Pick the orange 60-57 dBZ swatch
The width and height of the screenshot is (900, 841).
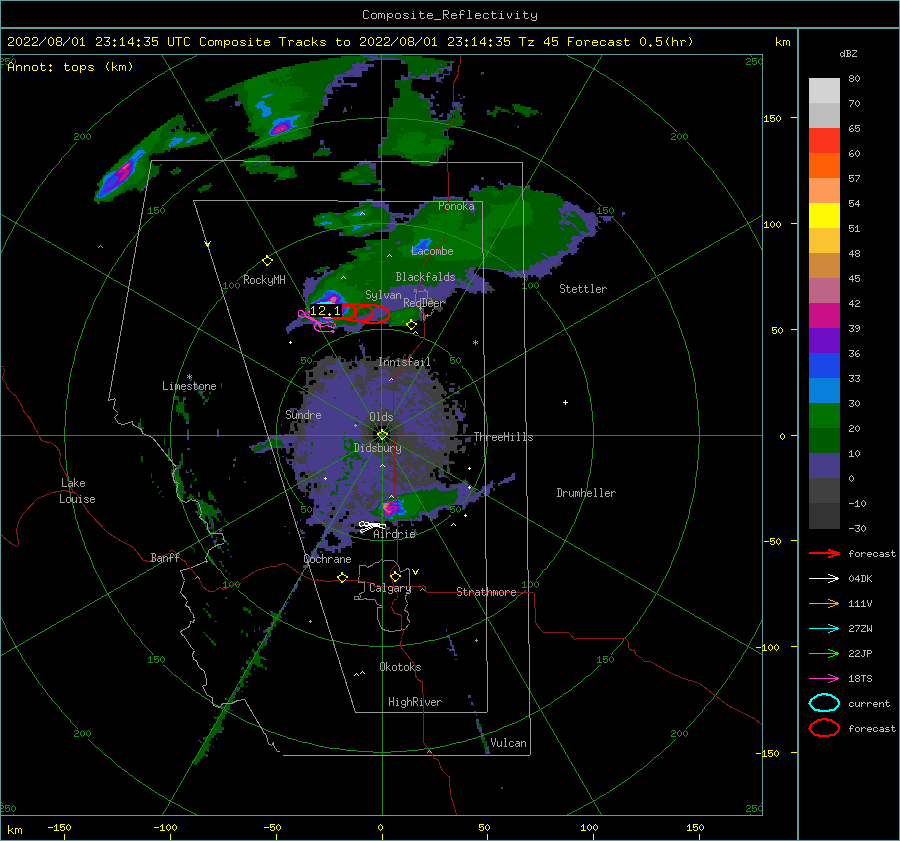[x=824, y=166]
